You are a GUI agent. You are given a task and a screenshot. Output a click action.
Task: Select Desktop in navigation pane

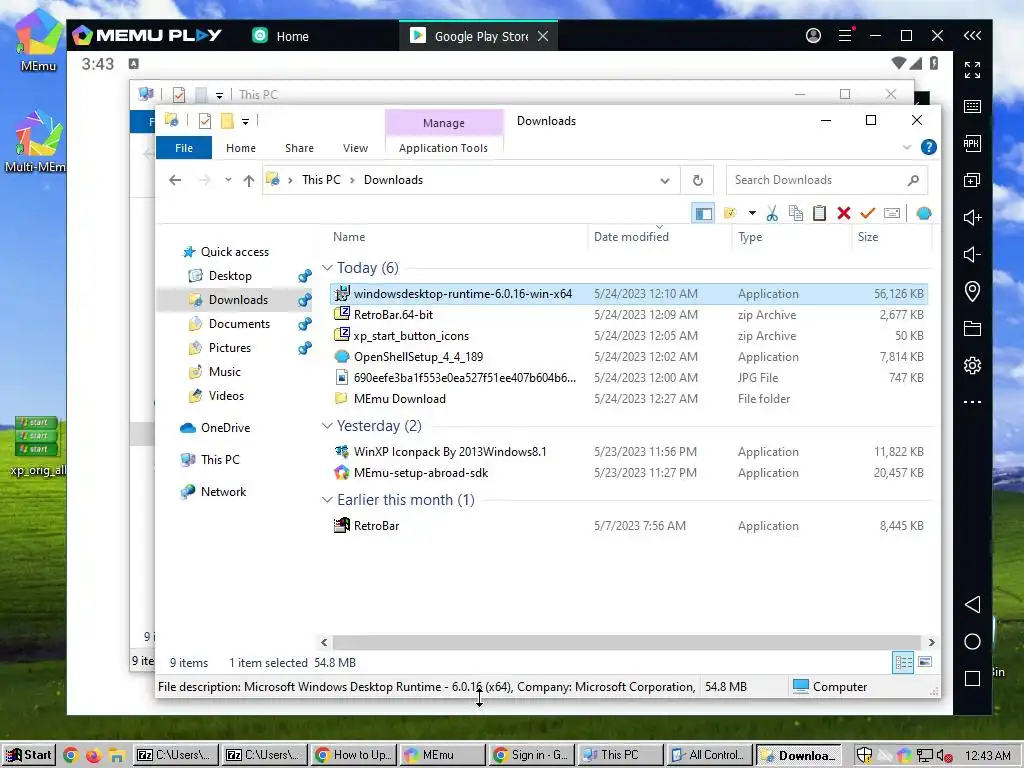(230, 276)
